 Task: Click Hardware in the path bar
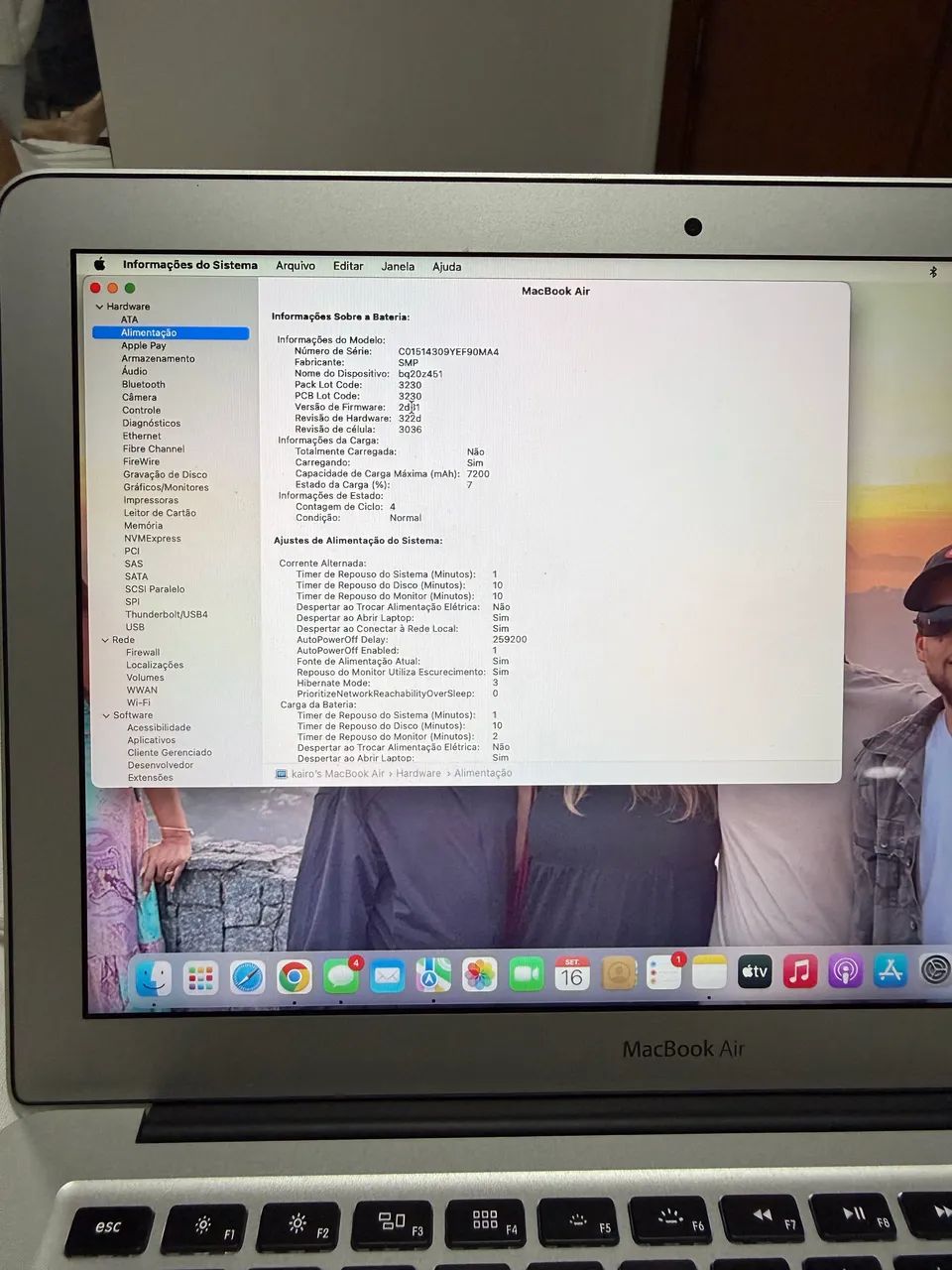[418, 774]
